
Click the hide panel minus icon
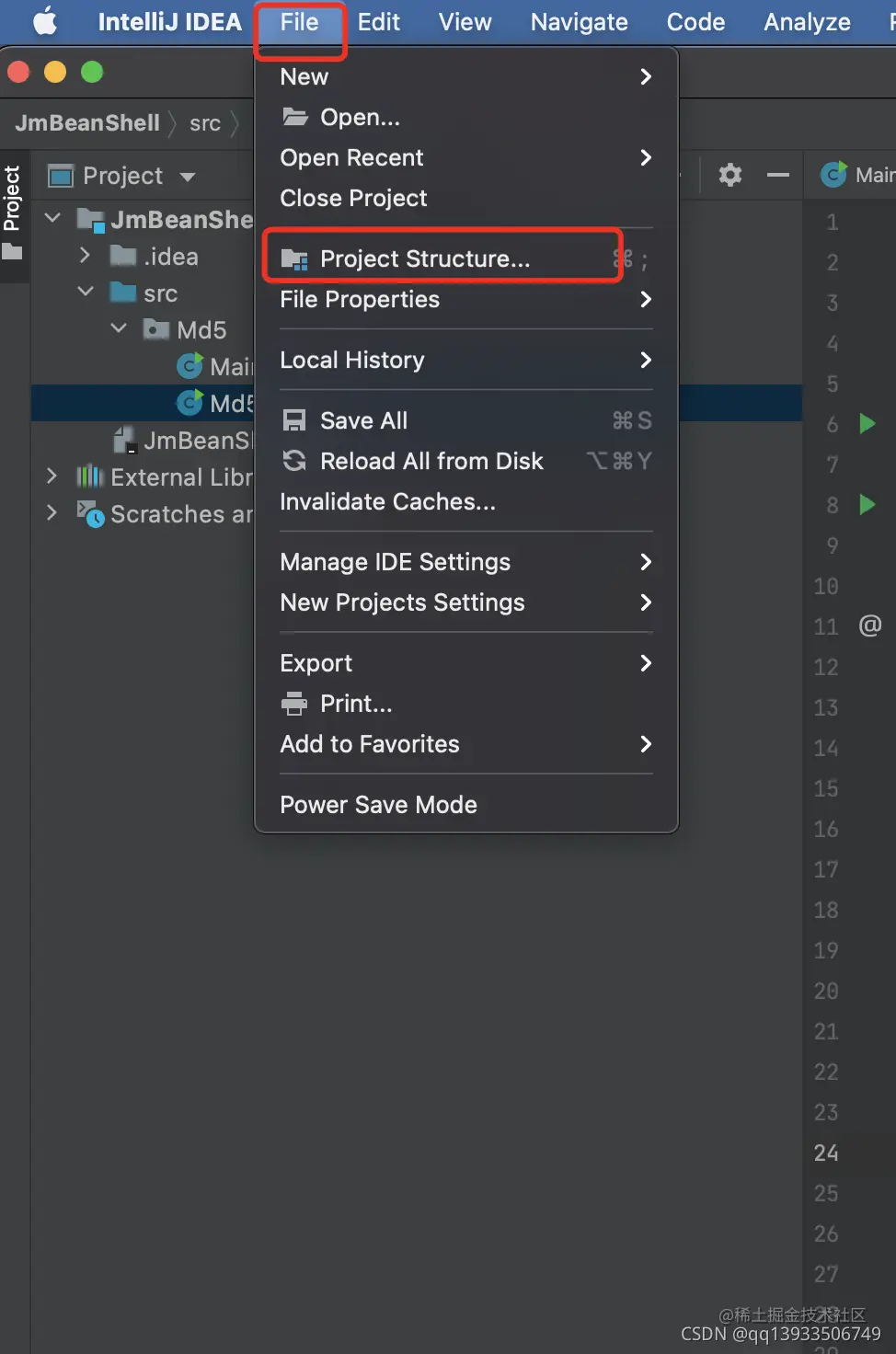[778, 175]
